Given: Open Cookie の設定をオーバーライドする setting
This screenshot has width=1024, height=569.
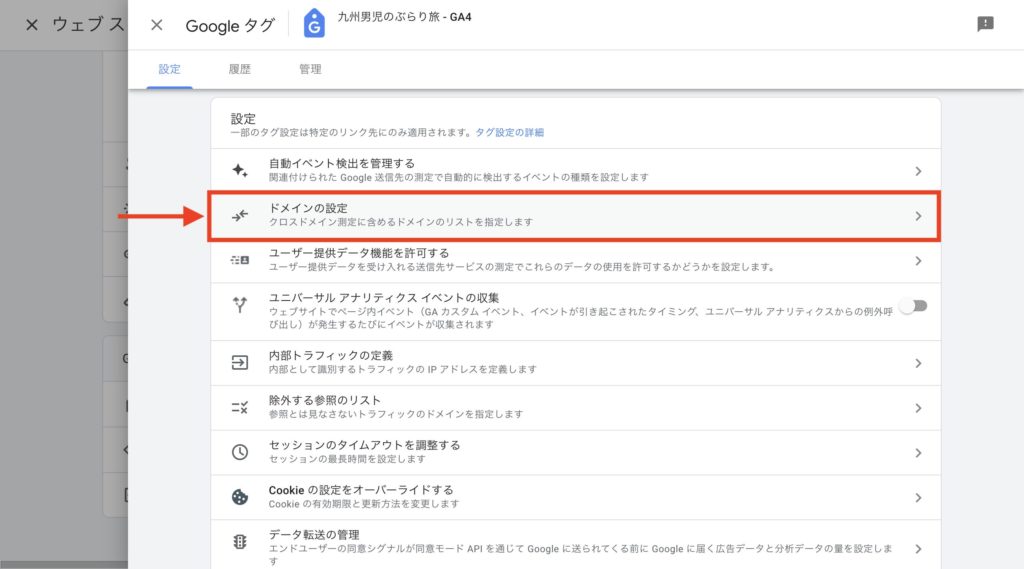Looking at the screenshot, I should pyautogui.click(x=575, y=497).
